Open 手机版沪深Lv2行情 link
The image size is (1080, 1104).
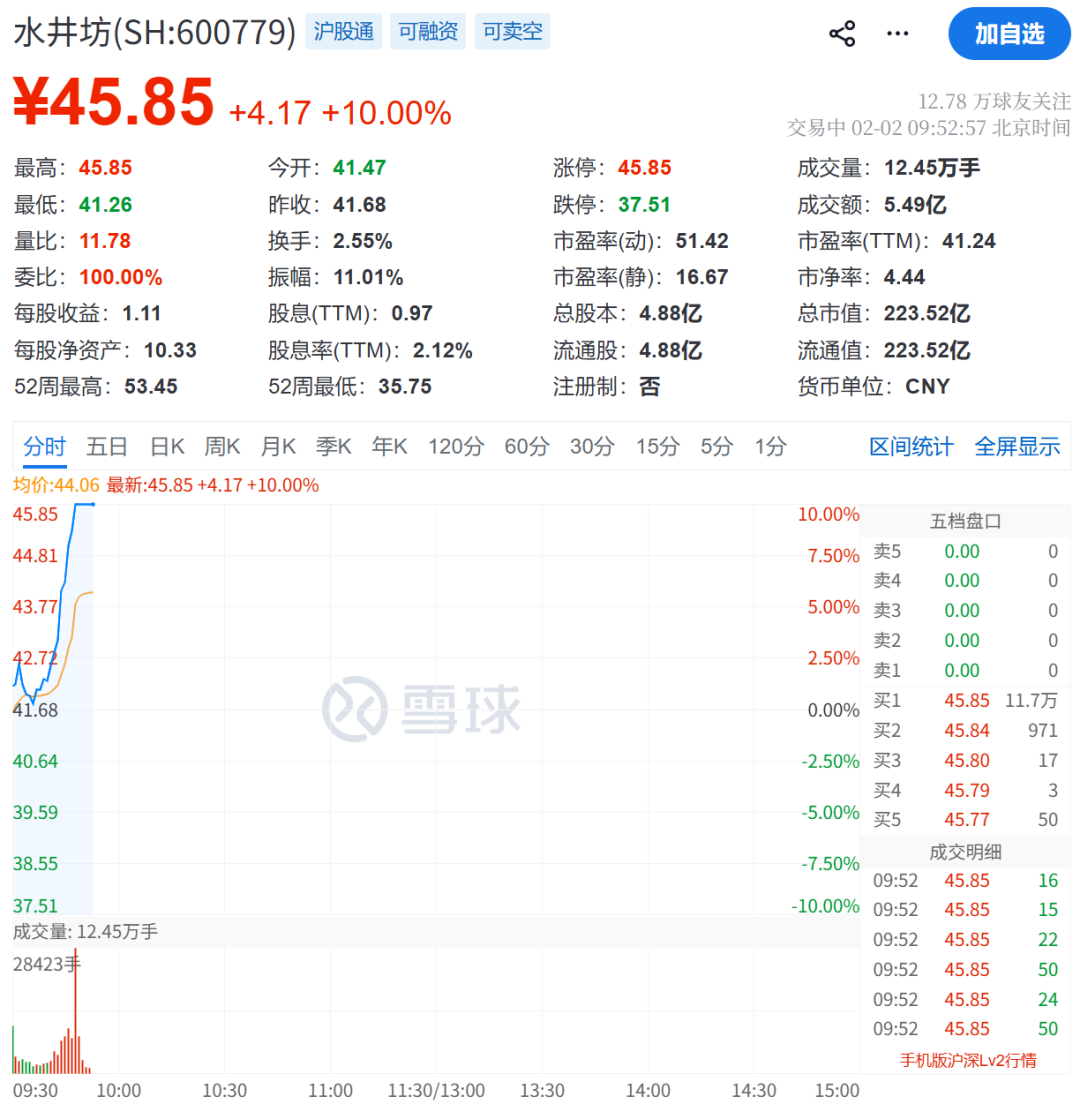tap(967, 1059)
